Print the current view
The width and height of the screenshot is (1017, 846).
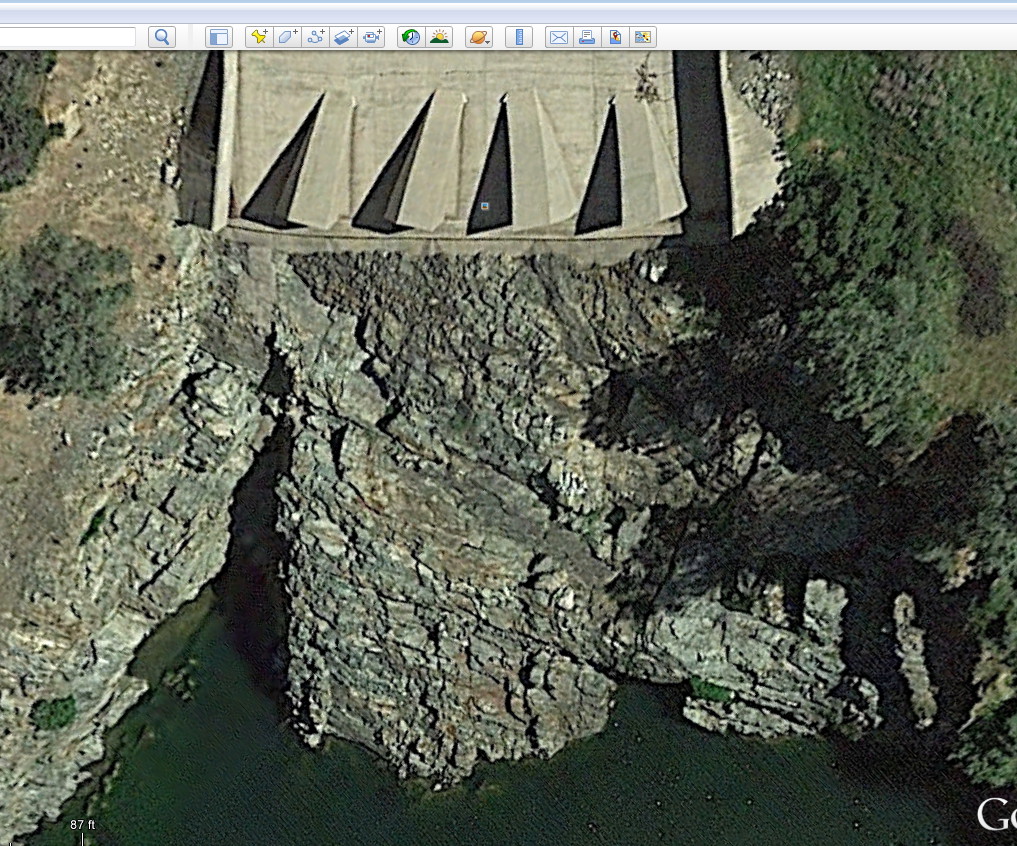pyautogui.click(x=587, y=37)
